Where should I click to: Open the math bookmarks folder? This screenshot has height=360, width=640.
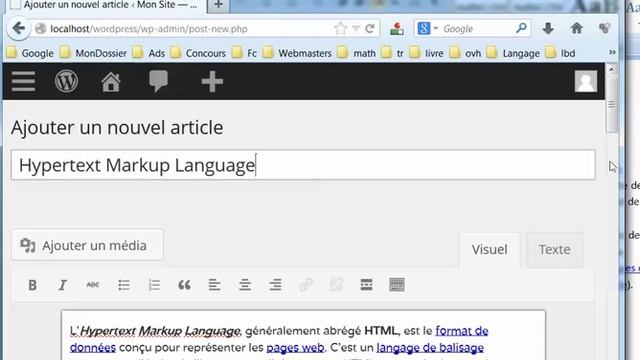pos(356,53)
